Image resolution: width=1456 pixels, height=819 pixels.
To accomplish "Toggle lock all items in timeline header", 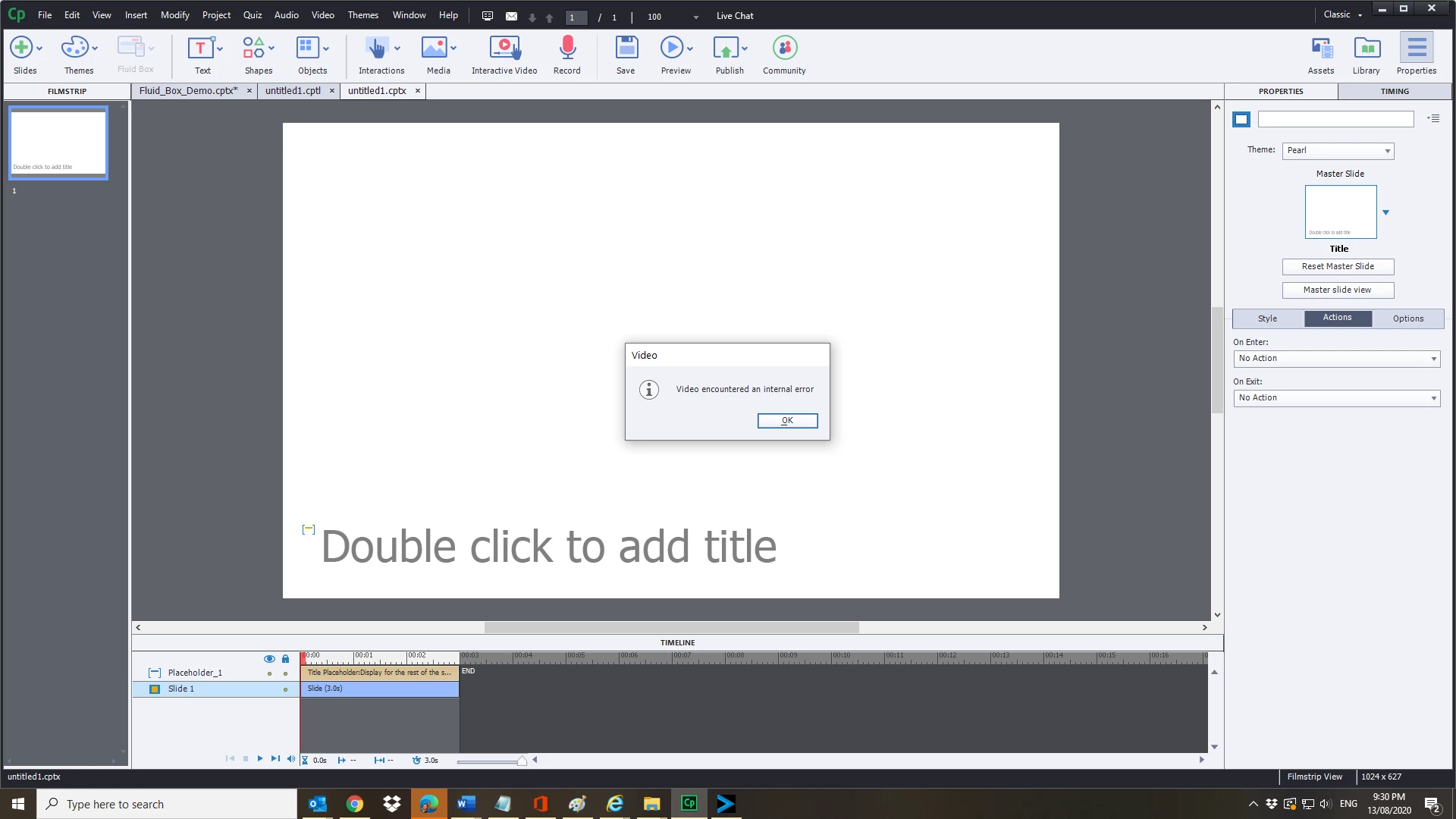I will [285, 659].
